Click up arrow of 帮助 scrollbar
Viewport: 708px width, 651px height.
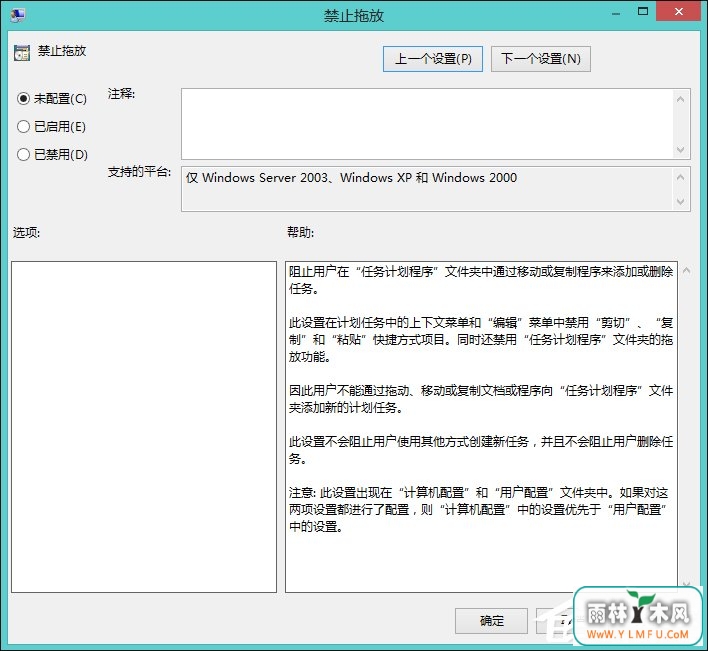(686, 271)
